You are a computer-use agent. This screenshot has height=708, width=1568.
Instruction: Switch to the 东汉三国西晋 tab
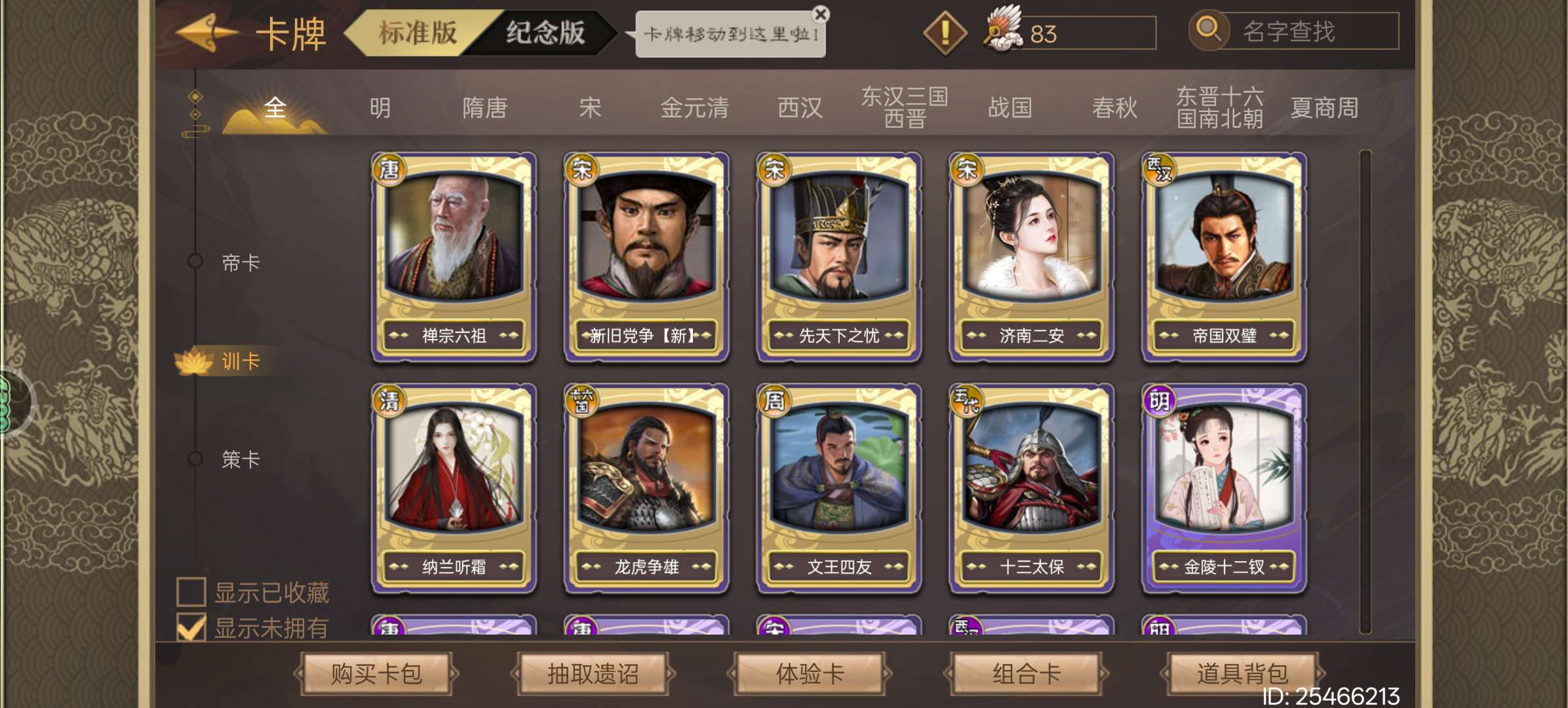(905, 107)
